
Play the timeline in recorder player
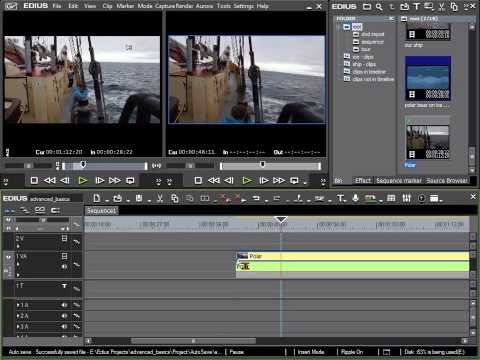247,180
